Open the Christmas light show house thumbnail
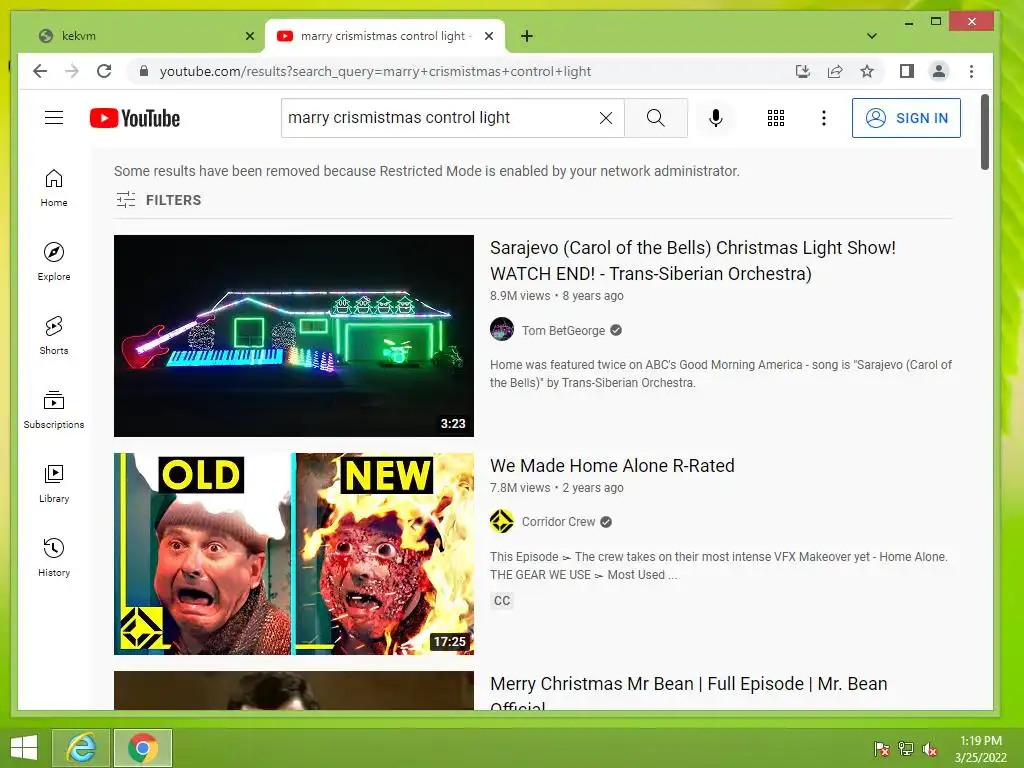1024x768 pixels. (x=294, y=336)
